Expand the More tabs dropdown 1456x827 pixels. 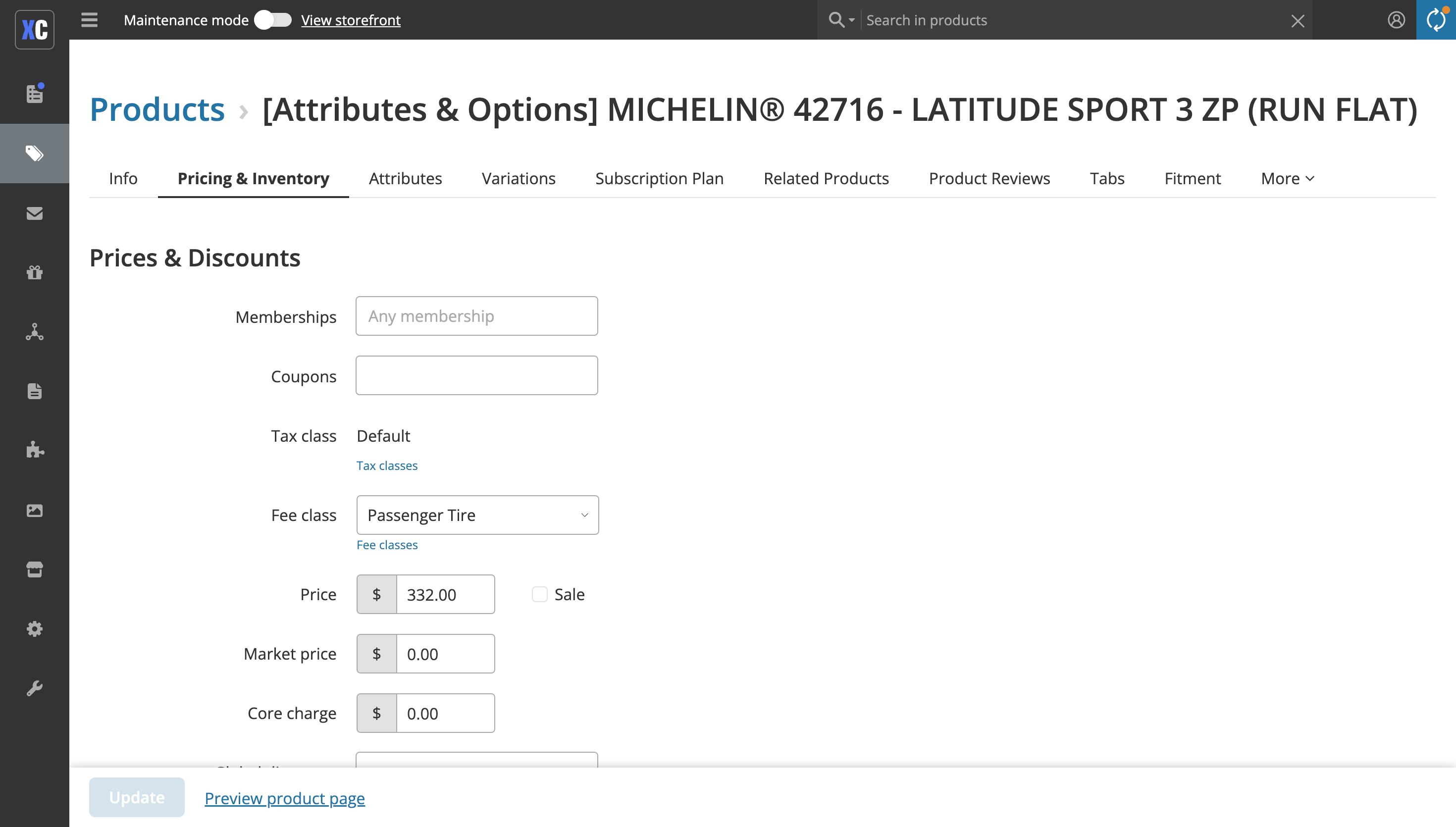coord(1287,178)
